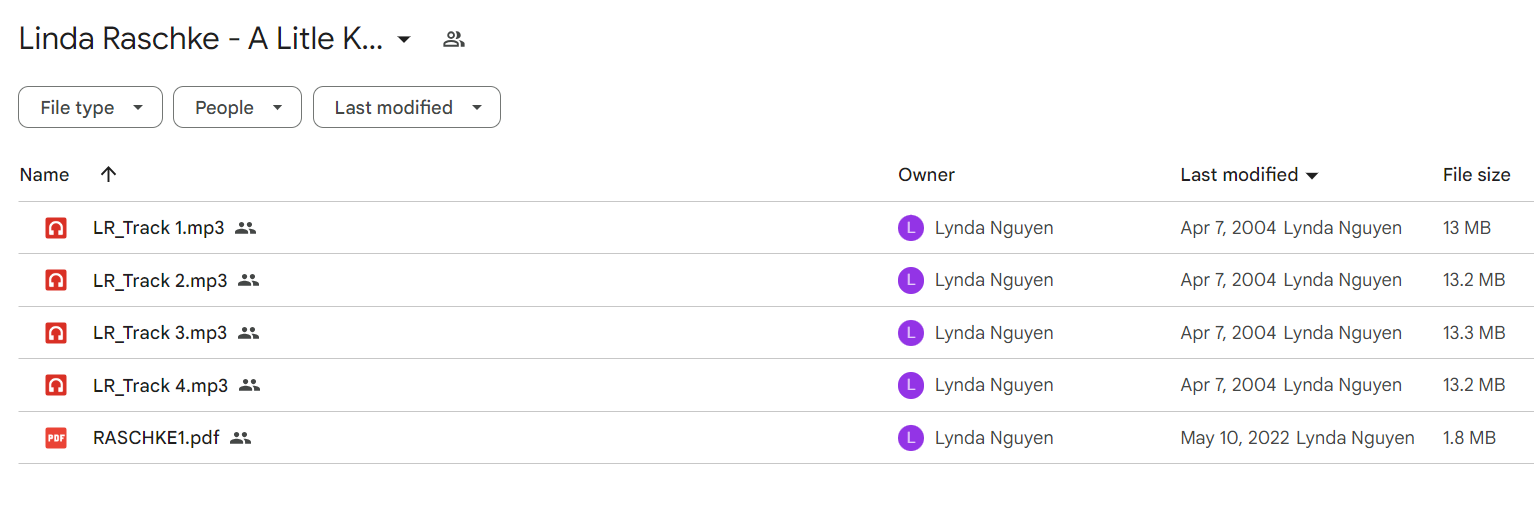Toggle sort direction arrow beside Last modified
1534x520 pixels.
coord(1312,175)
